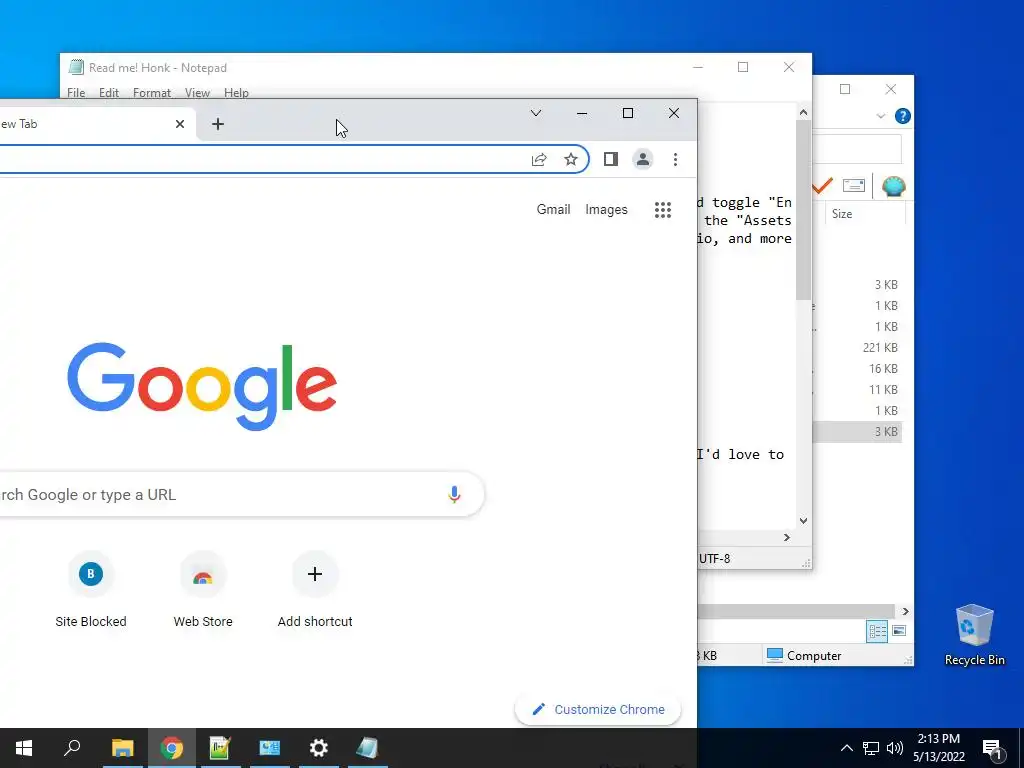Viewport: 1024px width, 768px height.
Task: Click the share page icon in Chrome's address bar
Action: (x=539, y=159)
